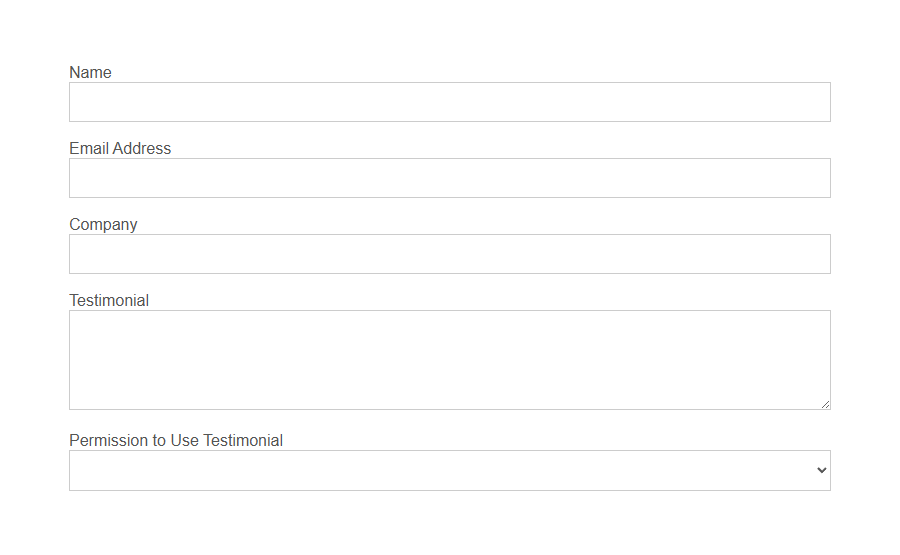Image resolution: width=900 pixels, height=555 pixels.
Task: Click the "Testimonial" label text
Action: point(109,300)
